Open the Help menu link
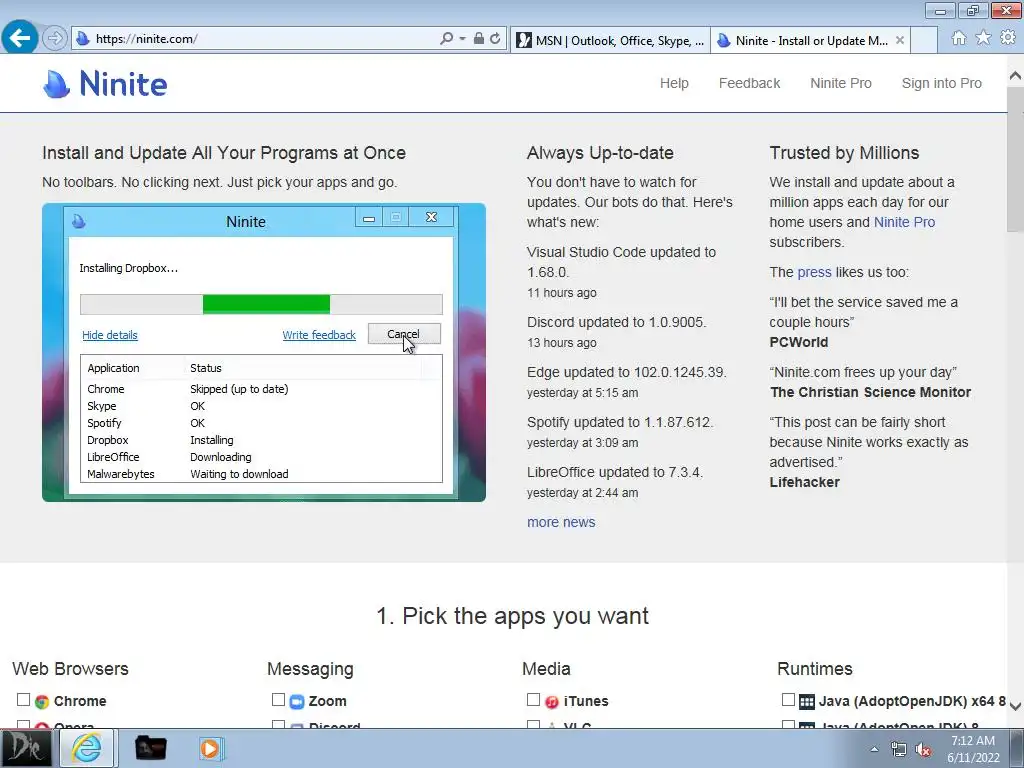The image size is (1024, 768). click(674, 83)
